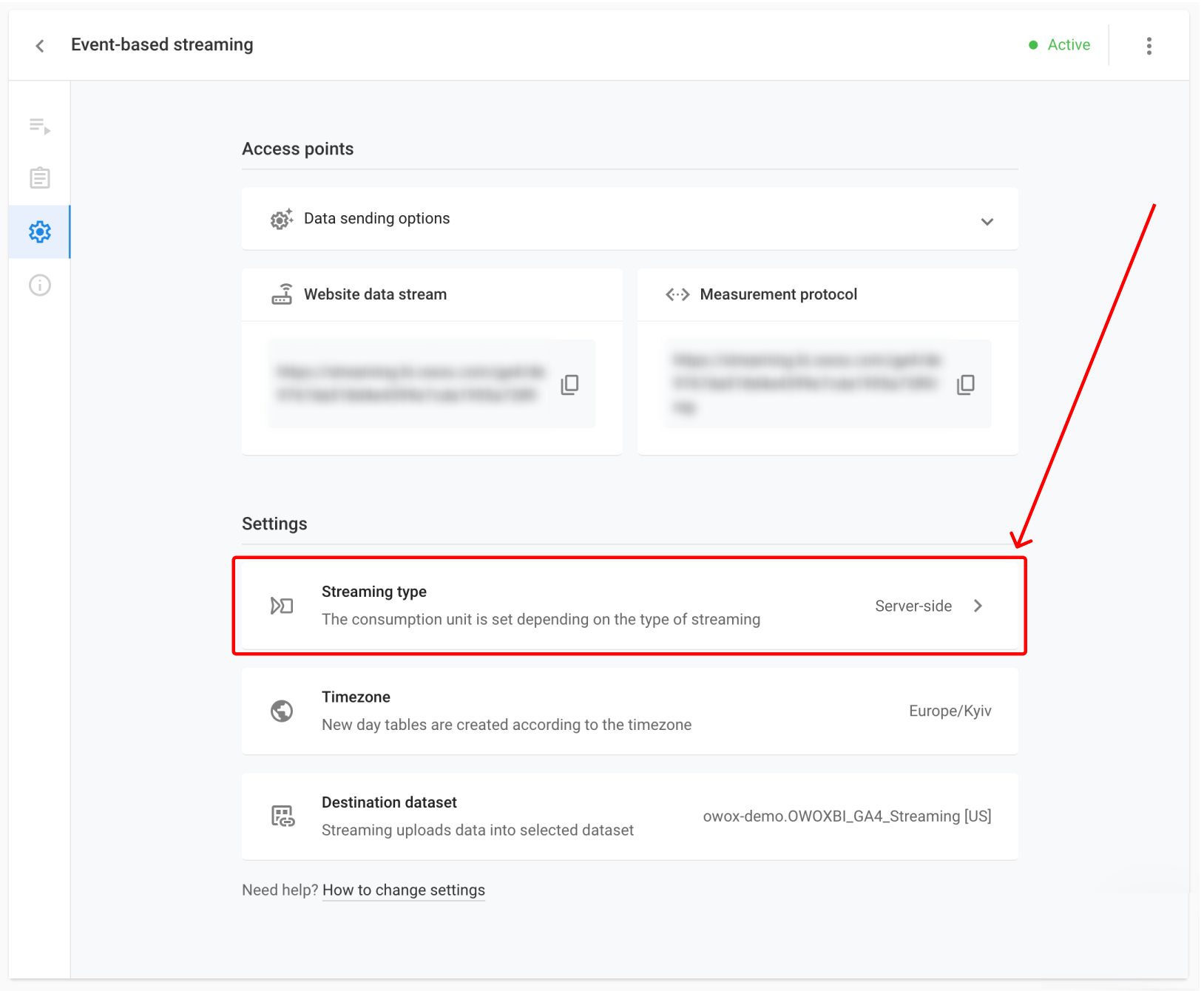Open the Settings gear in the sidebar

39,231
